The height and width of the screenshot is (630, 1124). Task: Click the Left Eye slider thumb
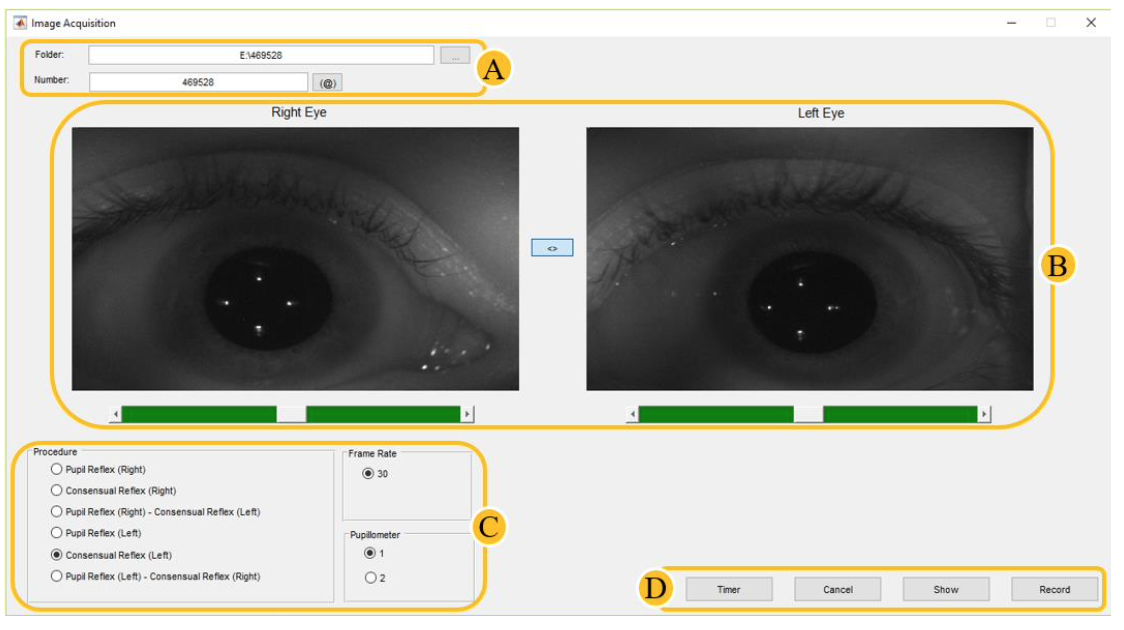pos(809,414)
